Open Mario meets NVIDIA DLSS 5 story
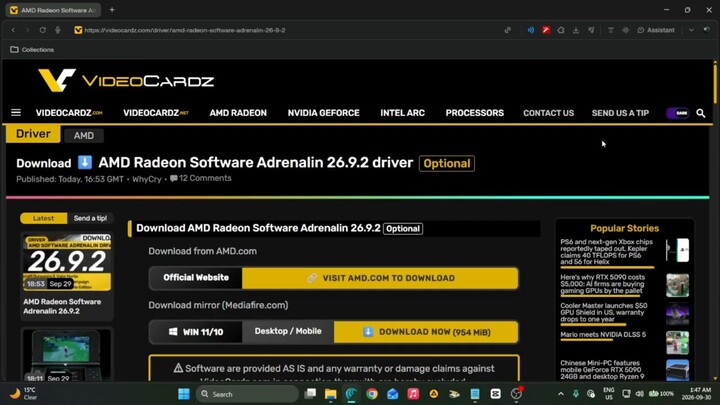 (603, 334)
